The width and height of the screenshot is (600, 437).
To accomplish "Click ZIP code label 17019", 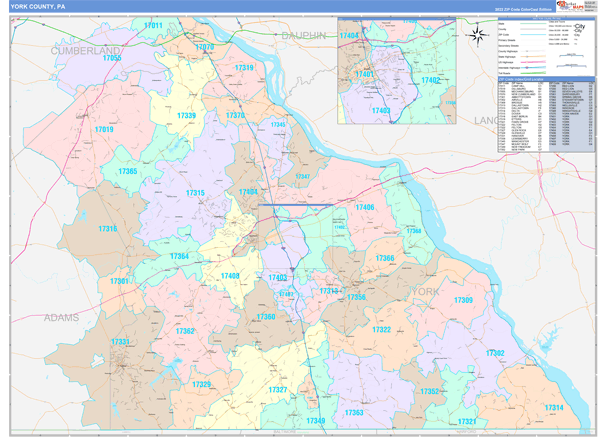I will pyautogui.click(x=104, y=130).
